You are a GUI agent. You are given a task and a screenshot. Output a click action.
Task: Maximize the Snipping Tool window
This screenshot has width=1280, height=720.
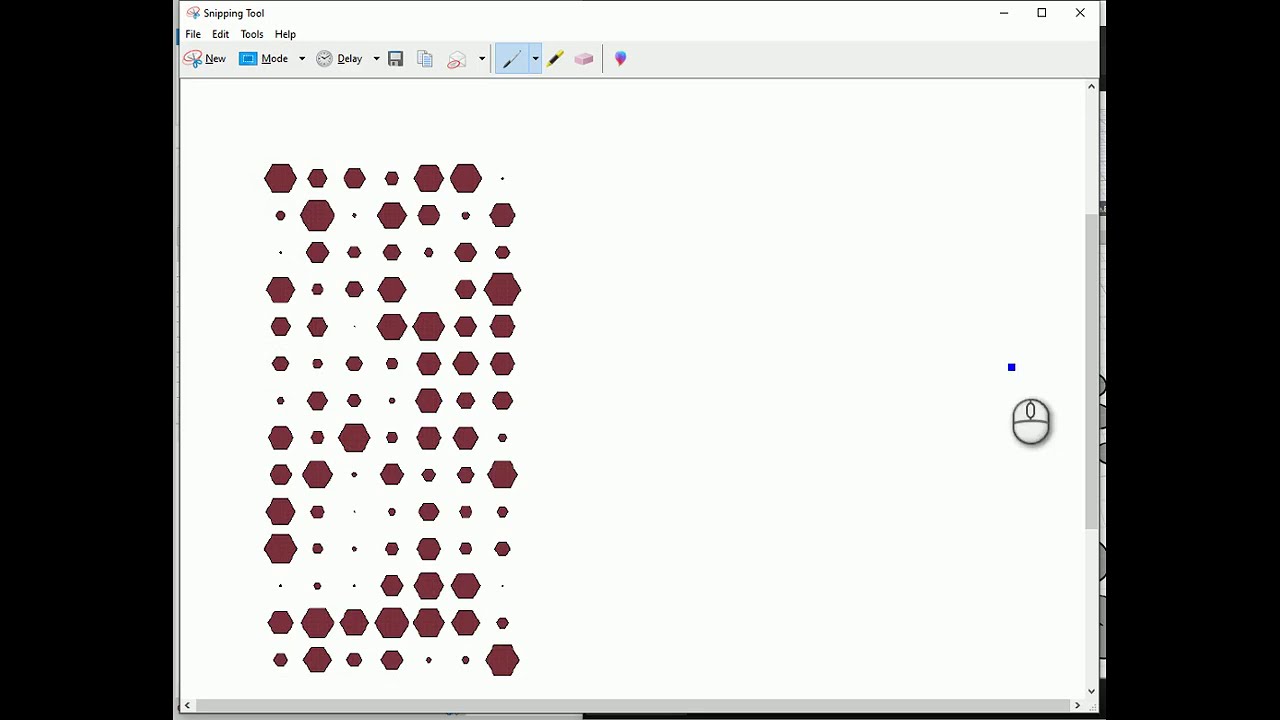[x=1041, y=13]
